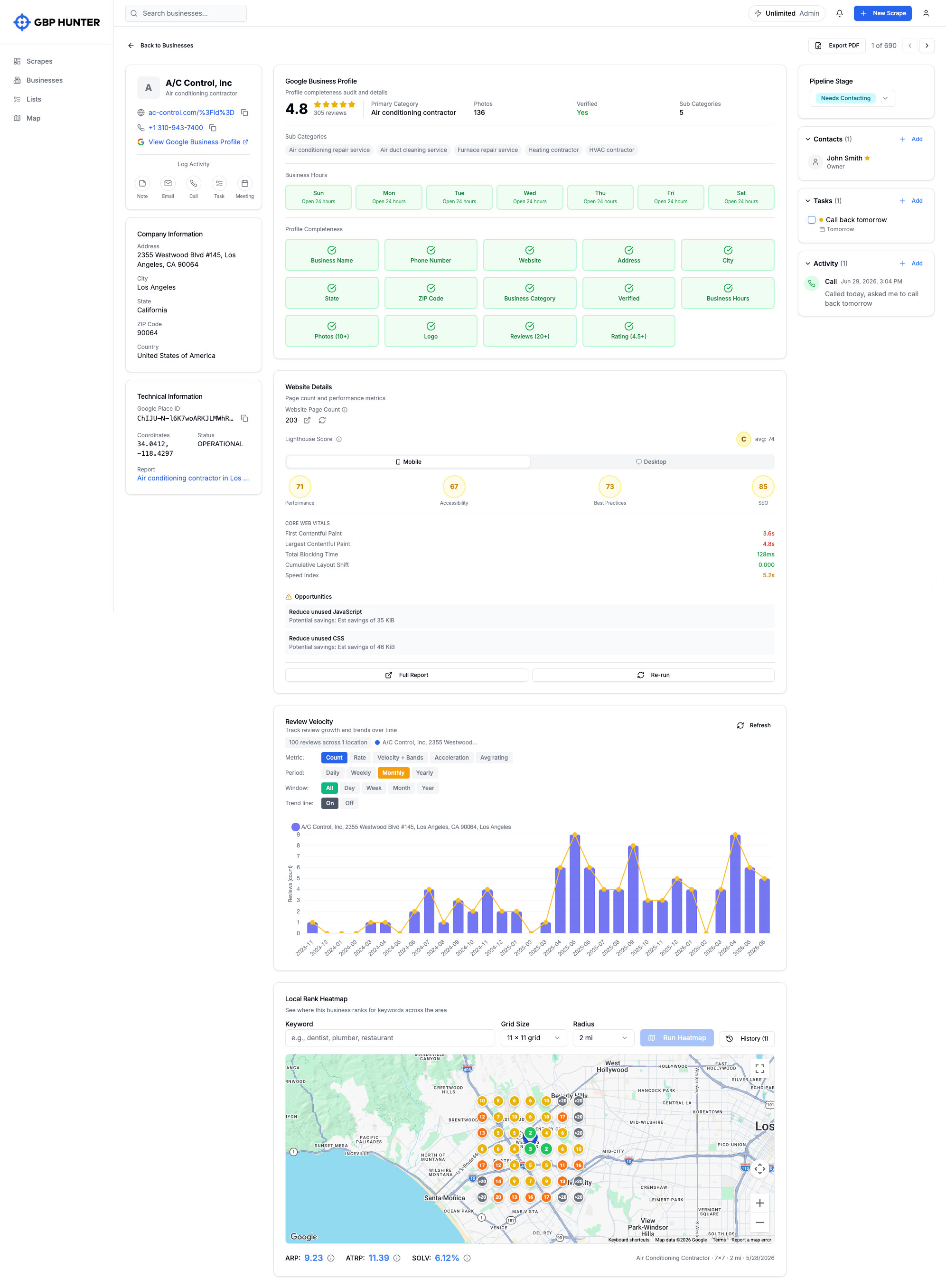
Task: Show Website Page Count info icon
Action: tap(345, 410)
